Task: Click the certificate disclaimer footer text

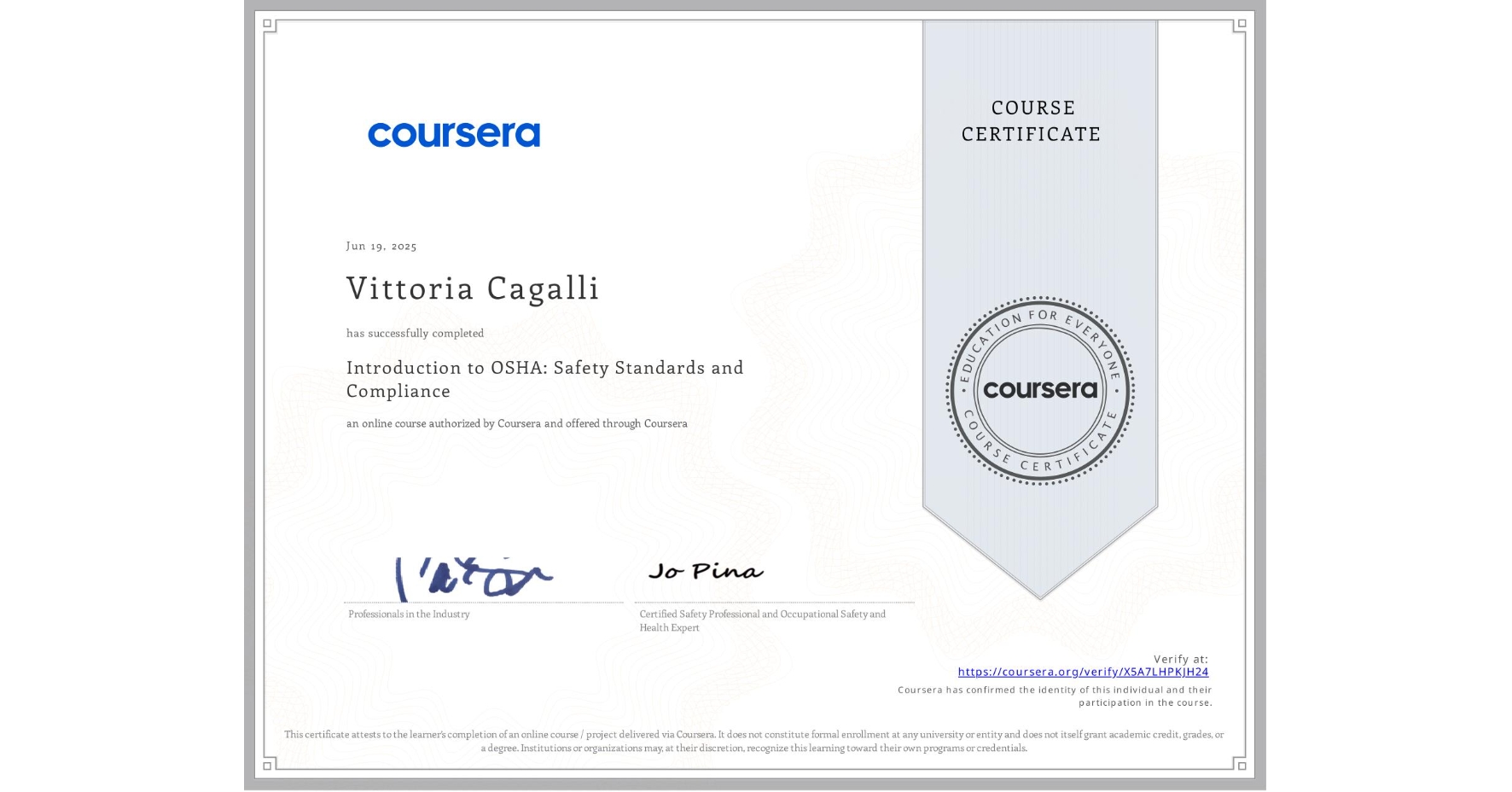Action: (x=754, y=741)
